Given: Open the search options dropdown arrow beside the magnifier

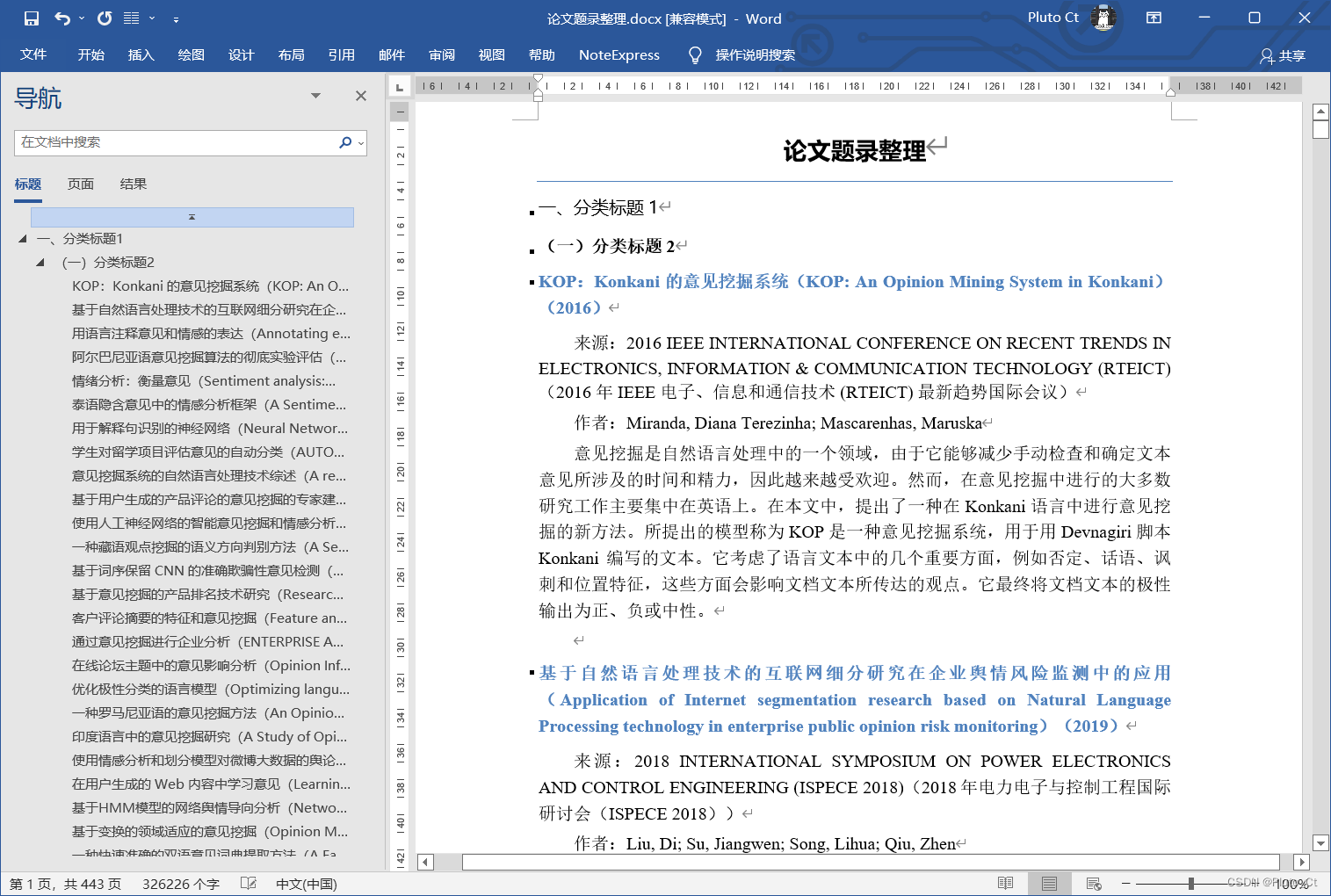Looking at the screenshot, I should [361, 143].
